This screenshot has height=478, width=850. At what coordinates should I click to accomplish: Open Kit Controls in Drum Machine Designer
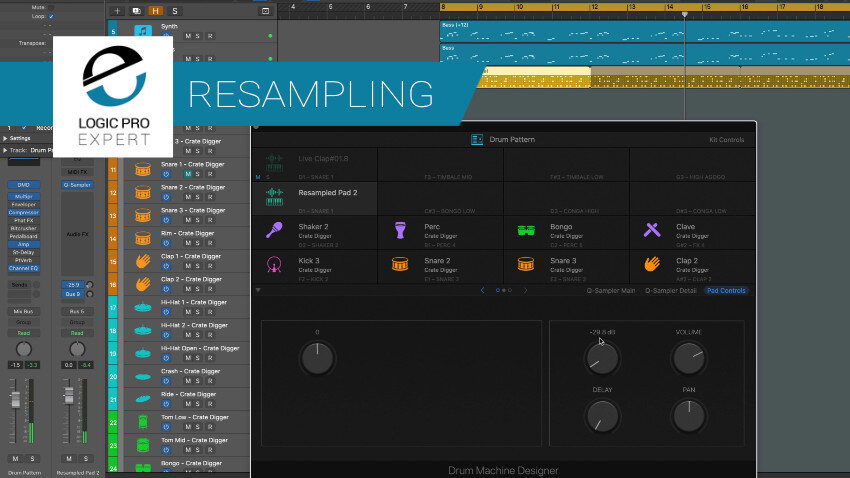[x=726, y=140]
